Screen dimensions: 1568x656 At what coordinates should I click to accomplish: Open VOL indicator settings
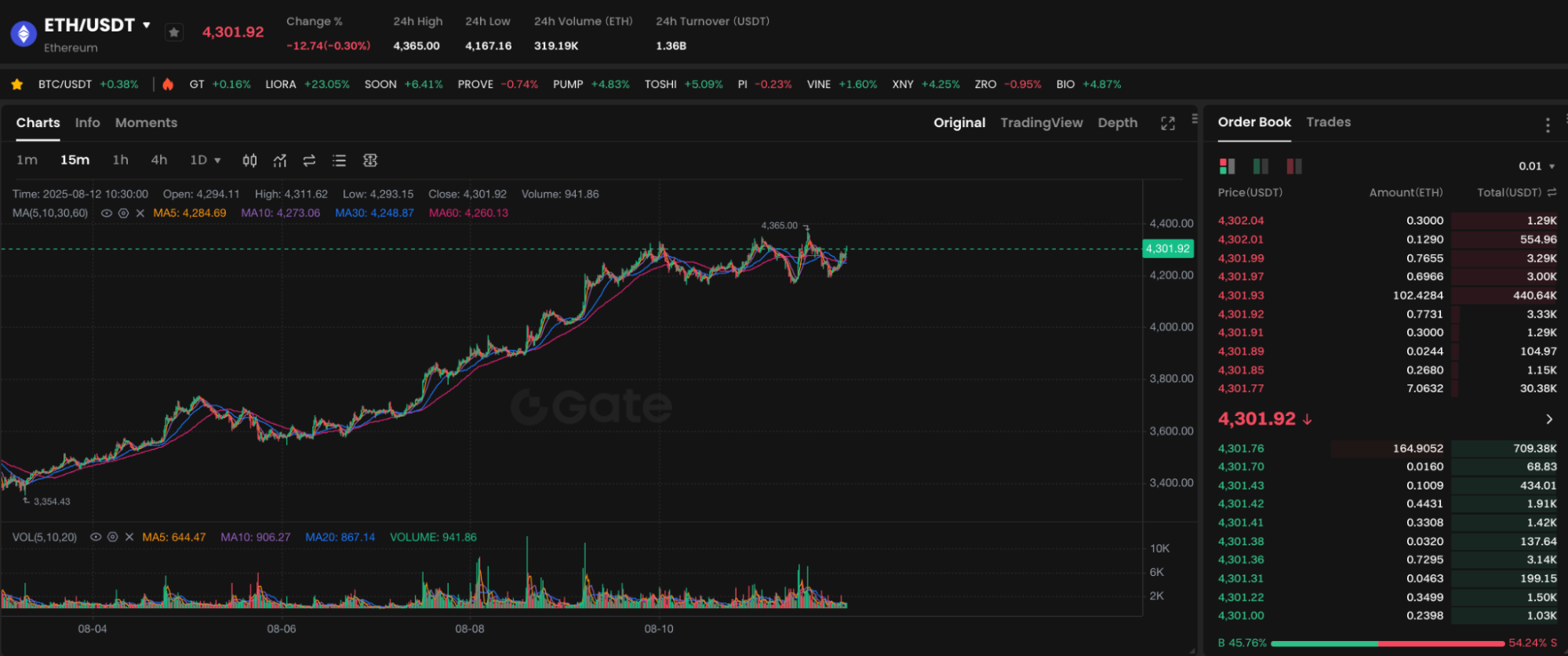[x=112, y=537]
